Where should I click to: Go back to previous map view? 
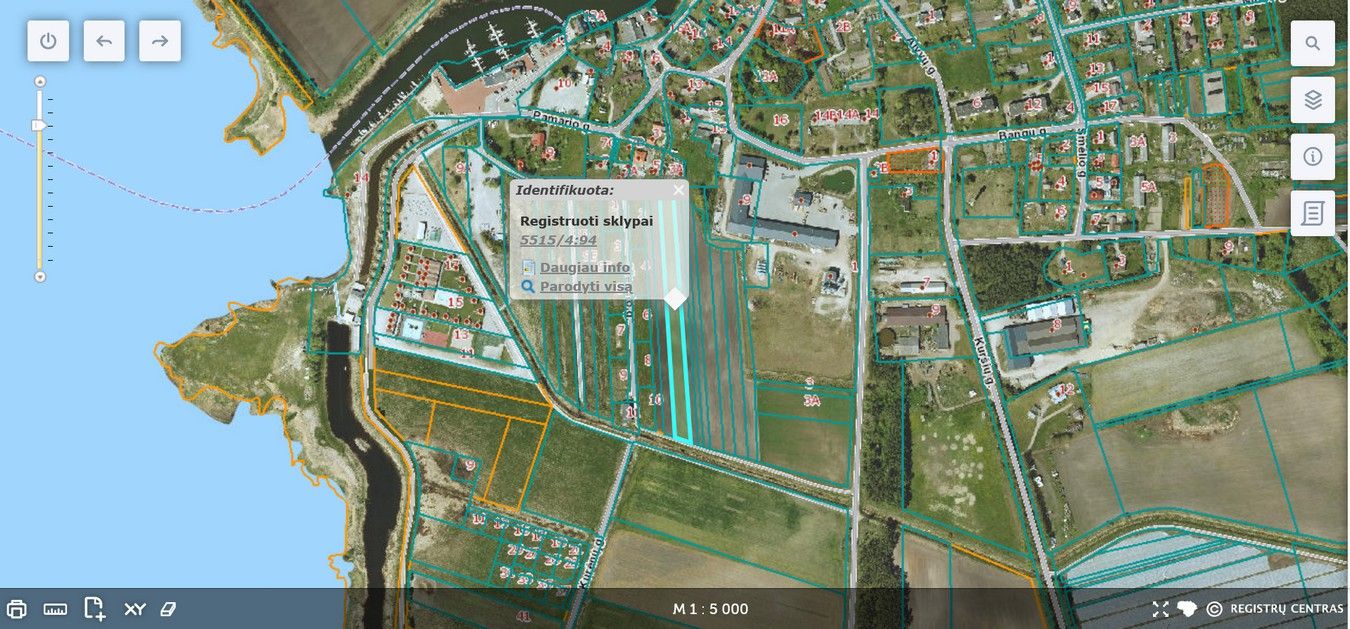click(104, 41)
